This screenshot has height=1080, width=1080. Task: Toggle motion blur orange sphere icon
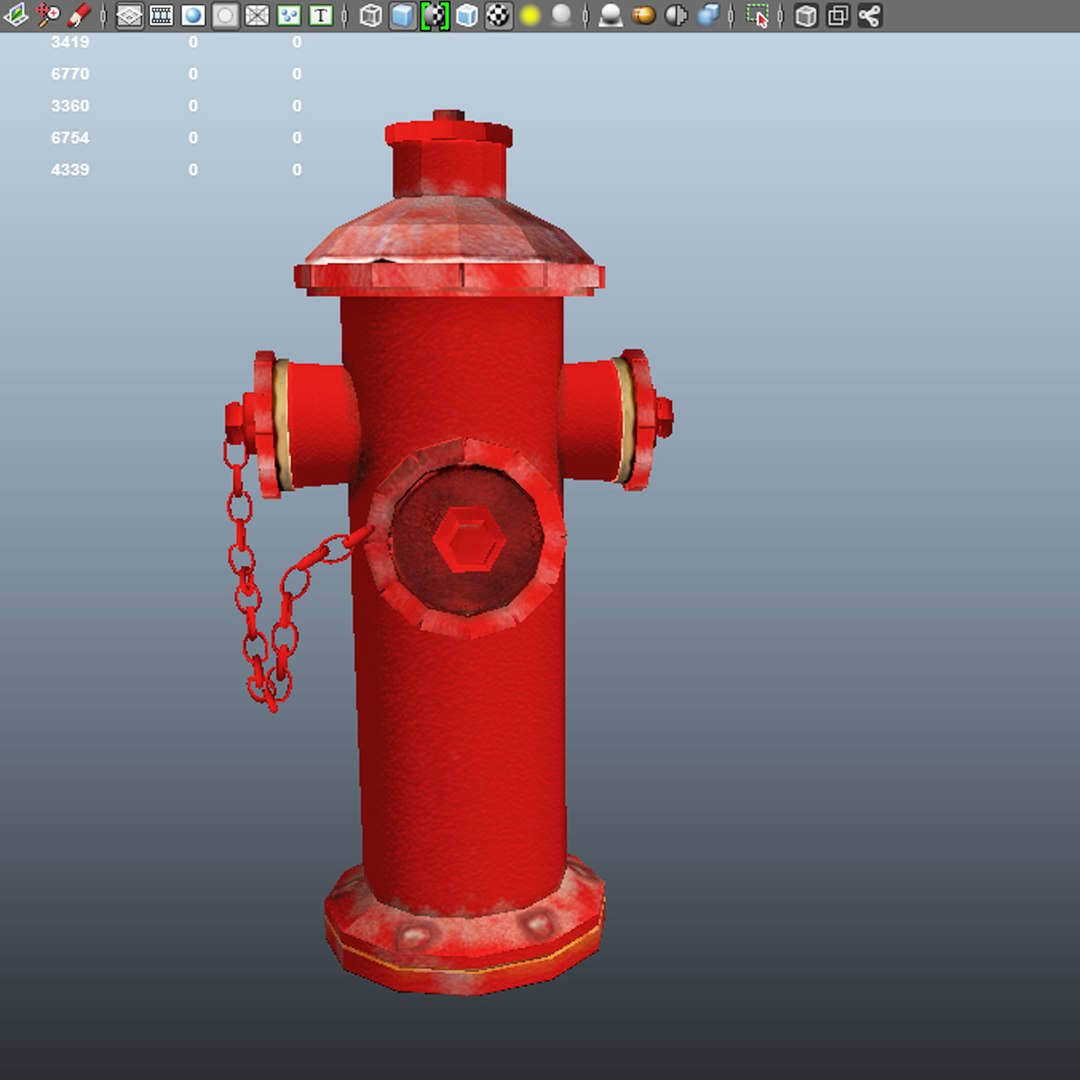tap(643, 15)
